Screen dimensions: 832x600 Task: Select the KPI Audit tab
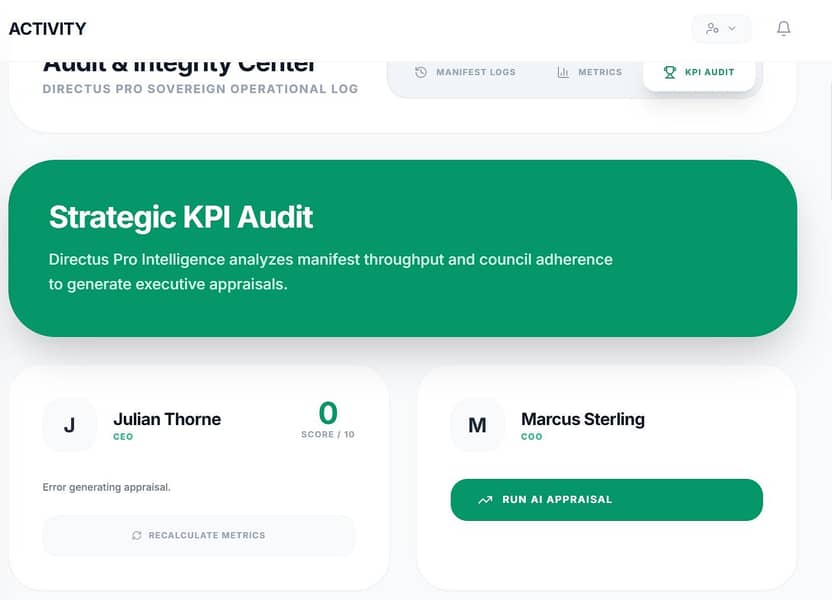pos(700,72)
